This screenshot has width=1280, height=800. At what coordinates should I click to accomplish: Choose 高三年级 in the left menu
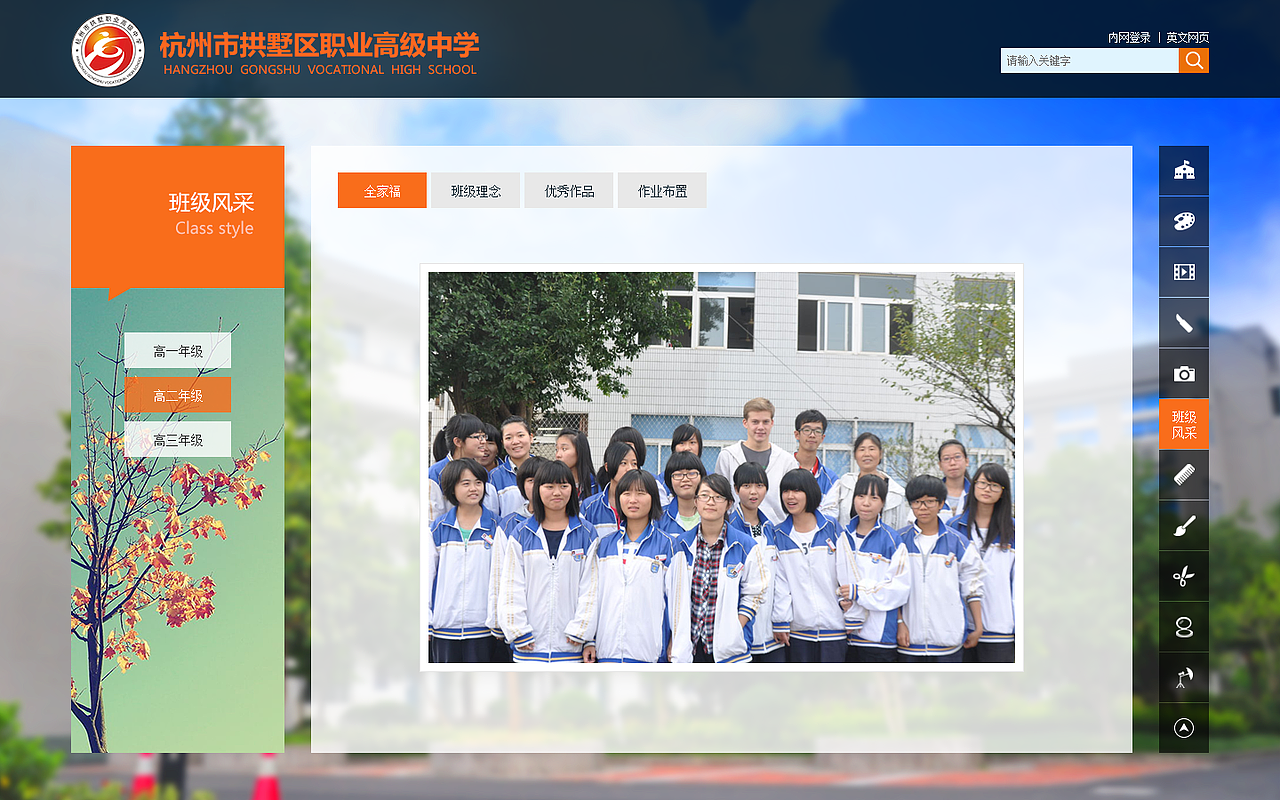(178, 439)
